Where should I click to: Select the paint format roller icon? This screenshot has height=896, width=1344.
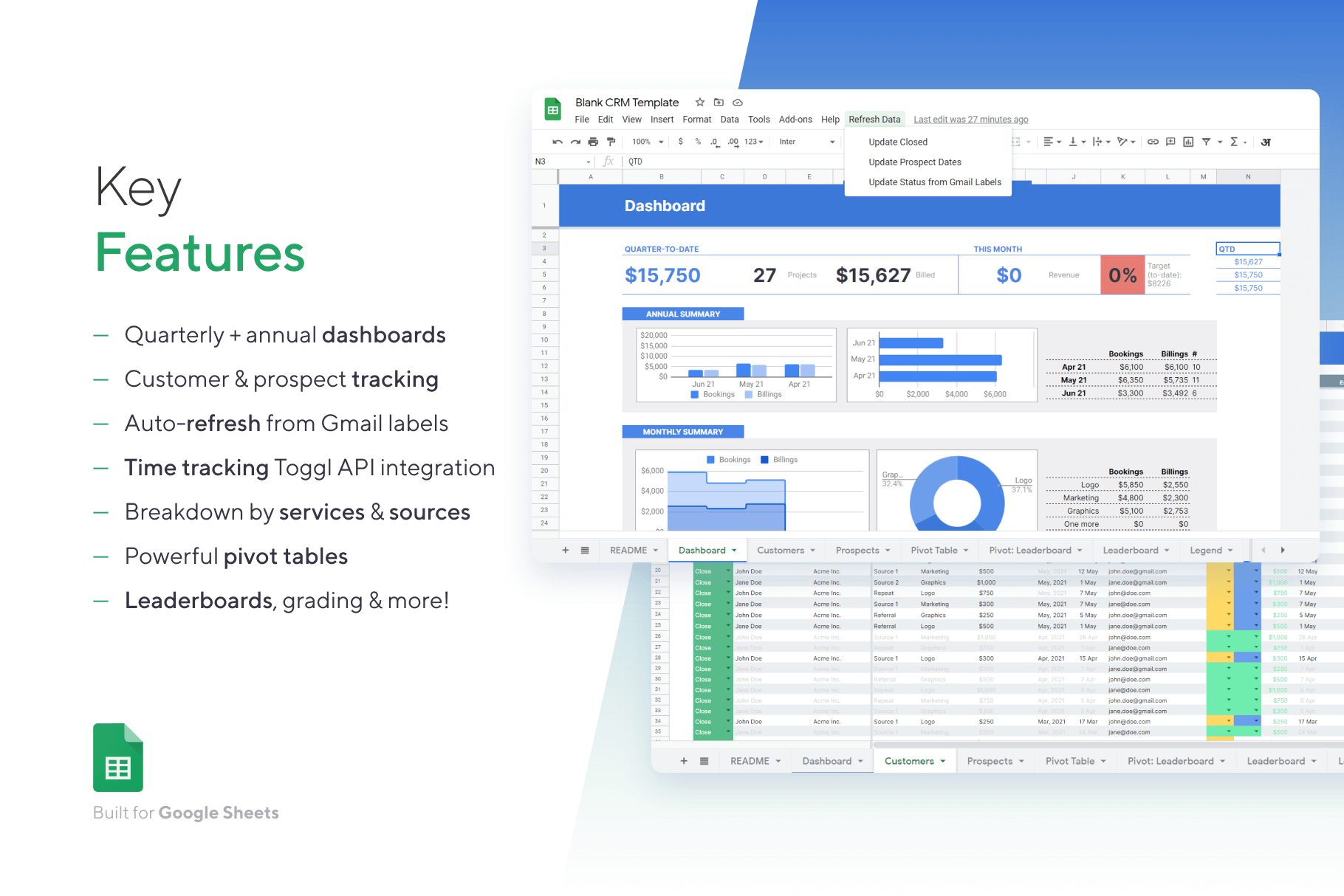[611, 142]
